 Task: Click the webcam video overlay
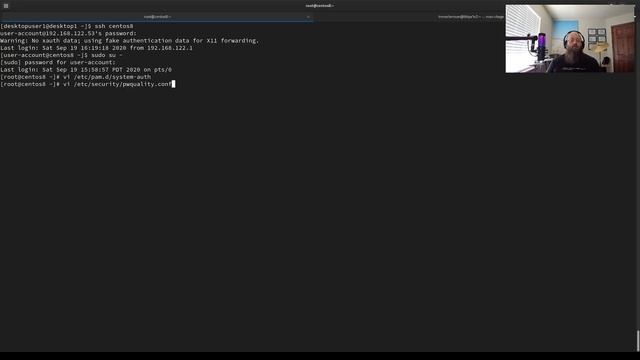coord(570,39)
